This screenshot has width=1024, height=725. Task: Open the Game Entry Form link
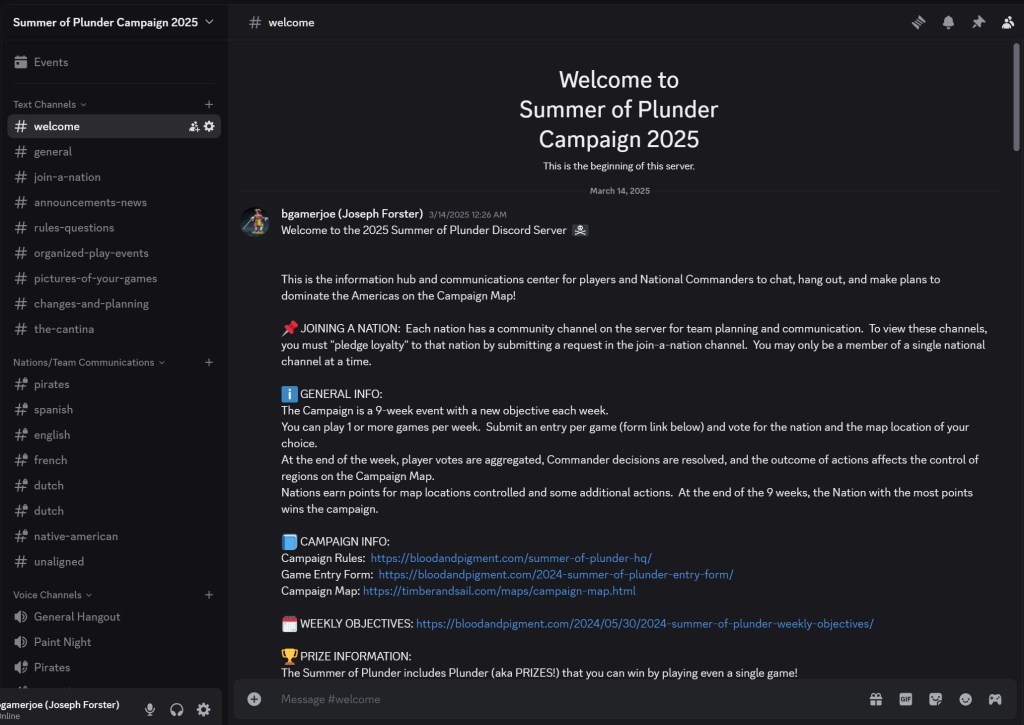[555, 575]
